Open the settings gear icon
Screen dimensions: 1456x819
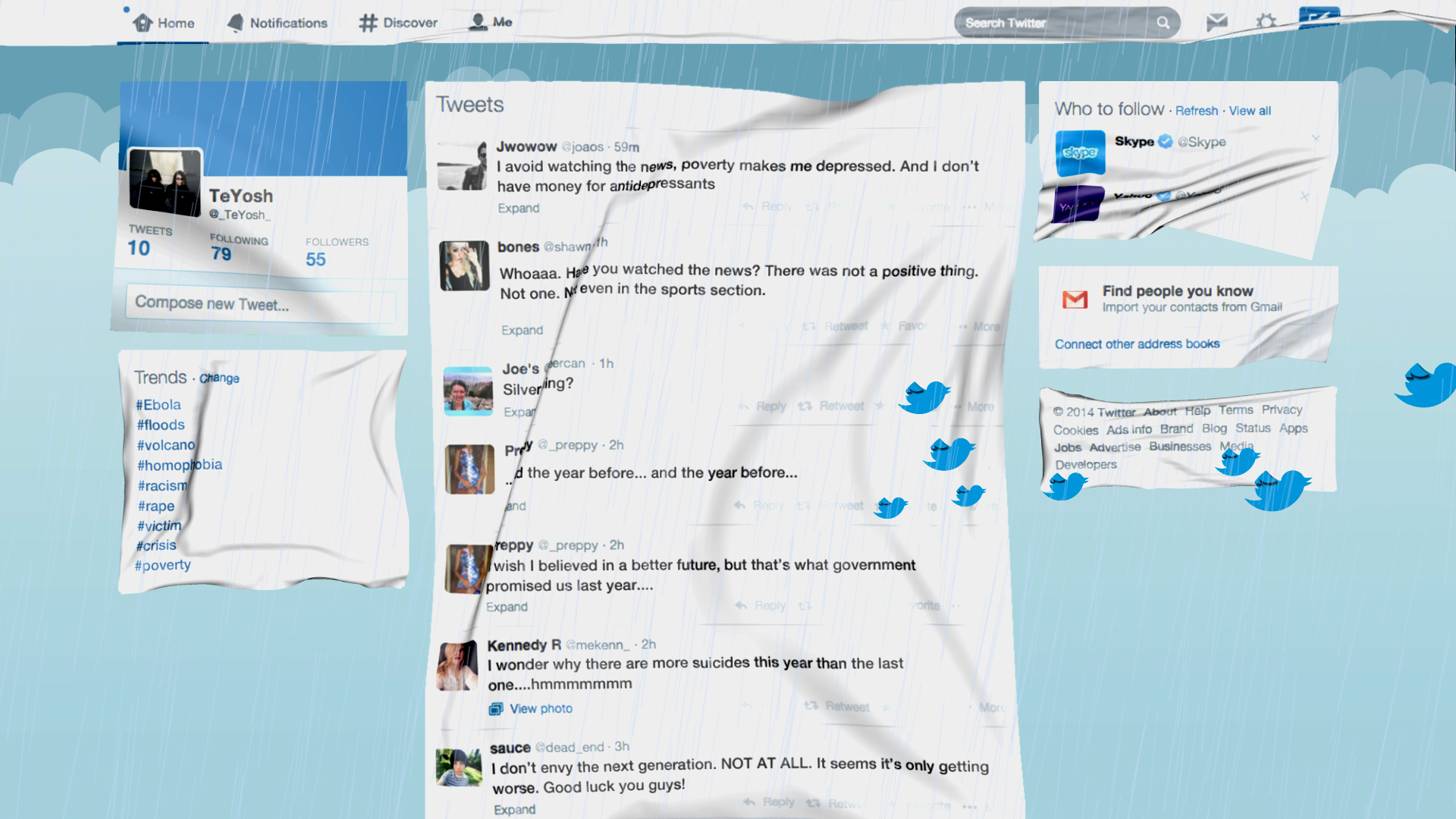pyautogui.click(x=1266, y=22)
